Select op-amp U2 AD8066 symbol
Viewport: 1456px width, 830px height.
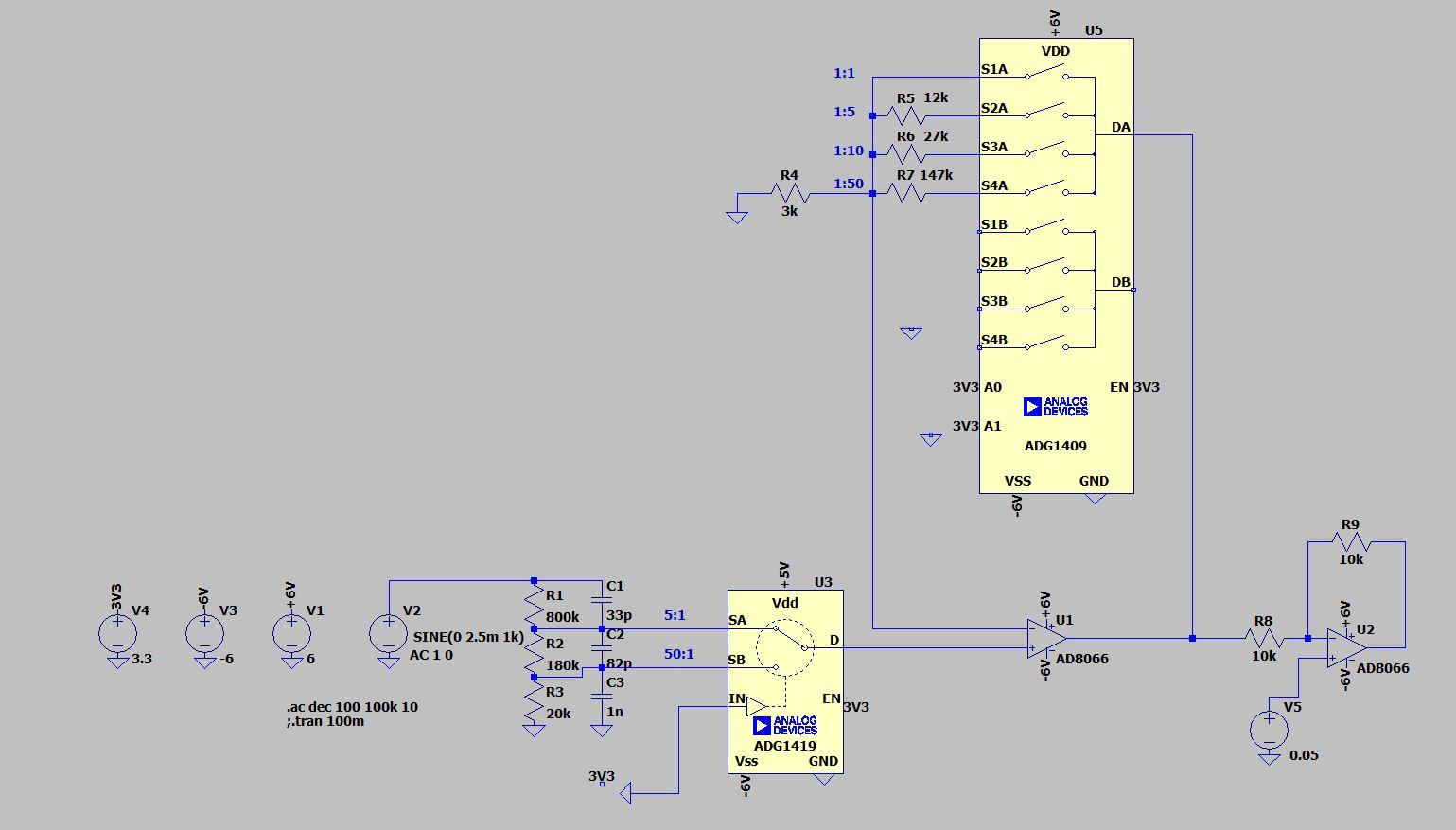click(x=1346, y=647)
